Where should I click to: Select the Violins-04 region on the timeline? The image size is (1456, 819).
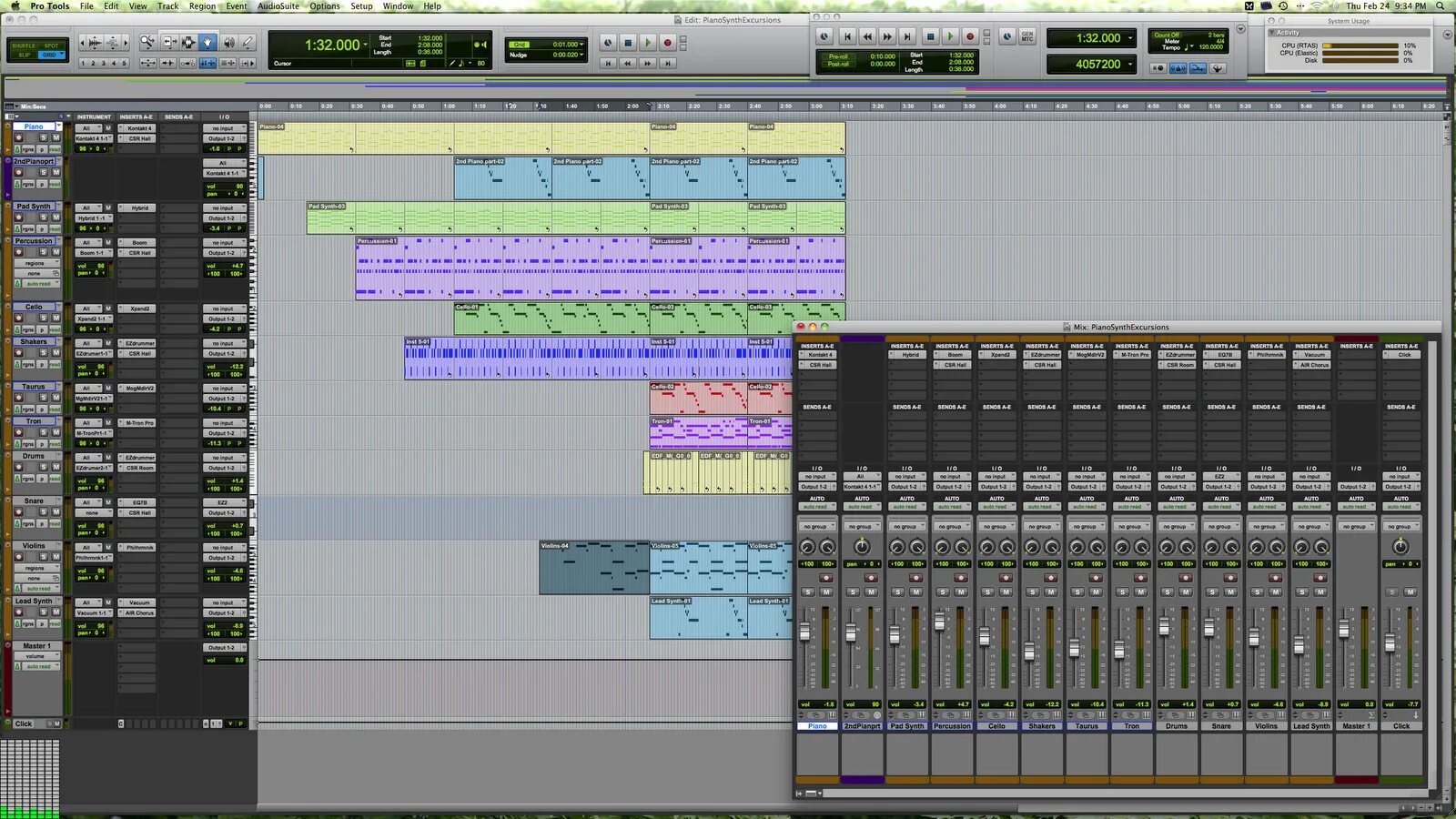pos(594,568)
